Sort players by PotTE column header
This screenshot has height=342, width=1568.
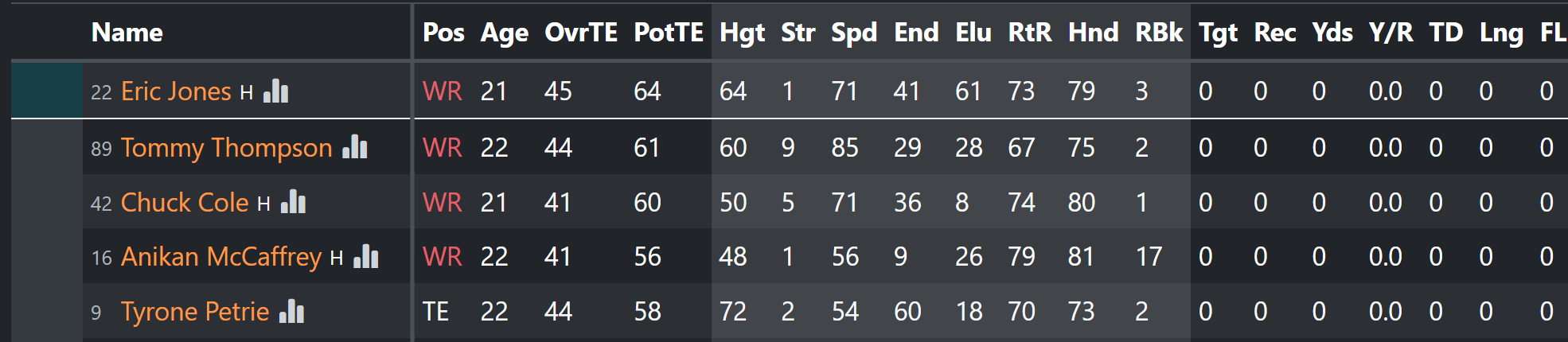click(669, 32)
